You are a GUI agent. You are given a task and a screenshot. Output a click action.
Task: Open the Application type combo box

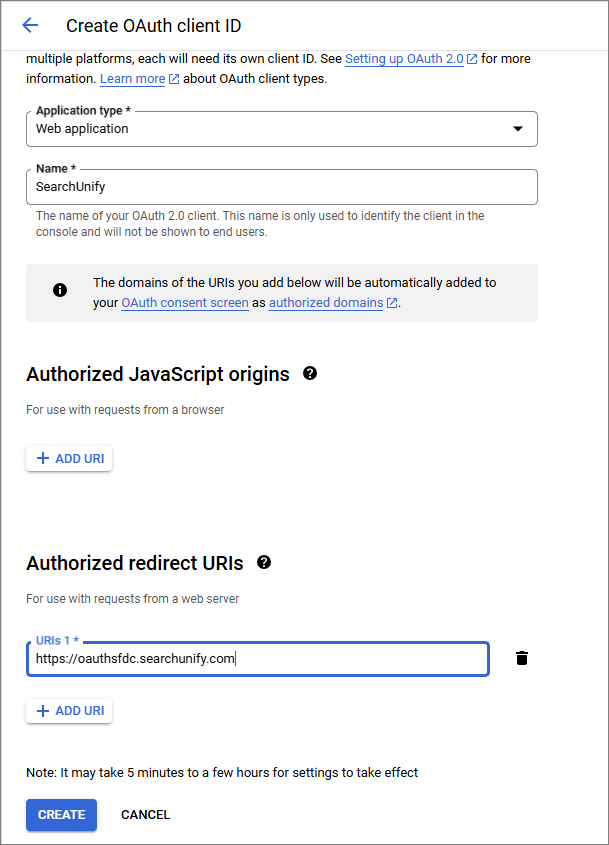[282, 129]
